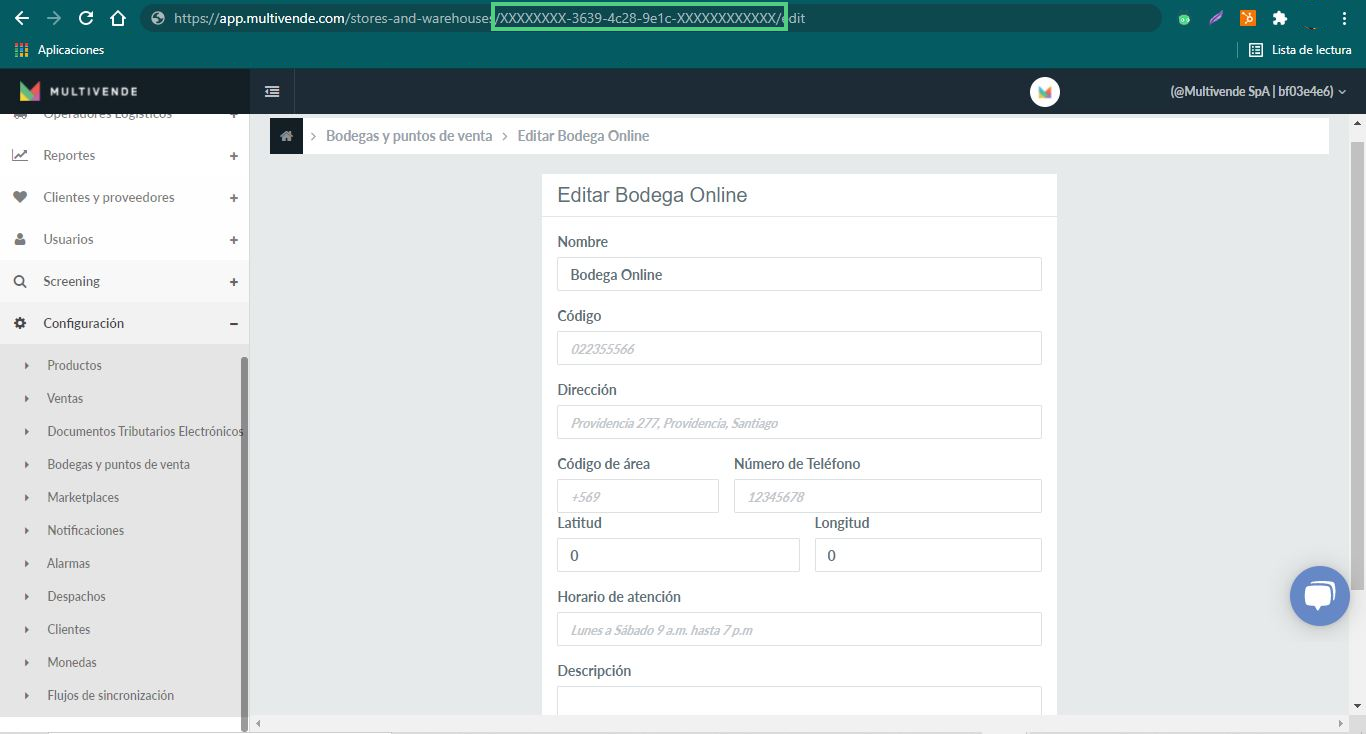Click the round Multivende avatar icon

pos(1044,92)
